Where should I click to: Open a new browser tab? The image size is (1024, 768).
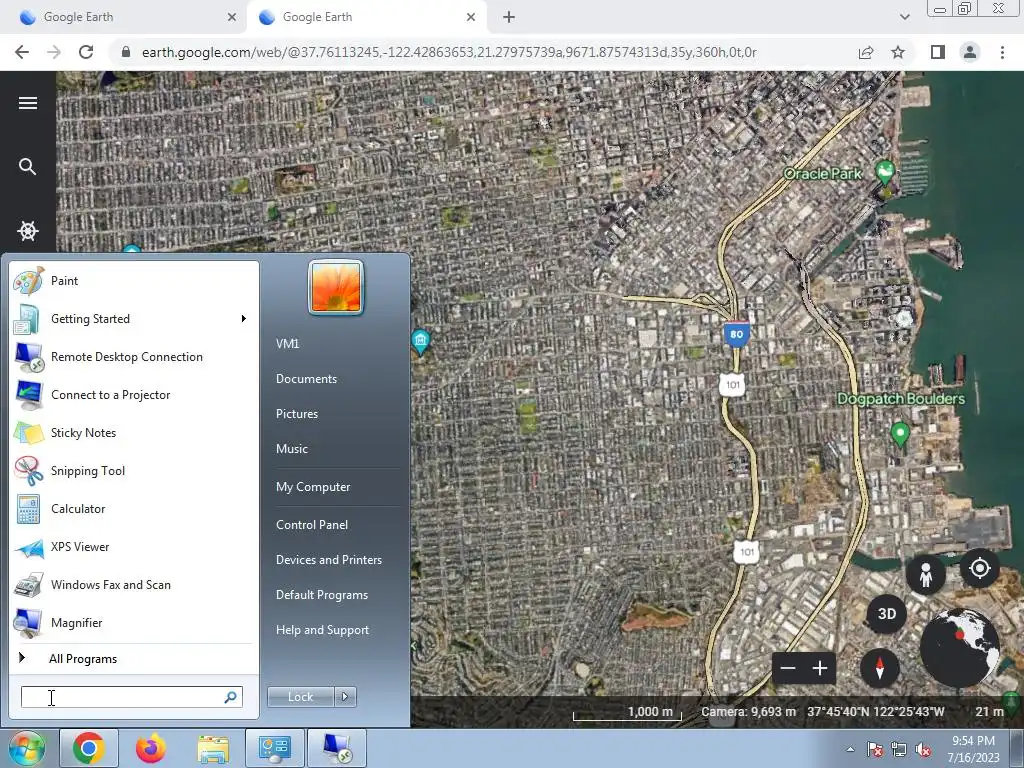tap(509, 17)
